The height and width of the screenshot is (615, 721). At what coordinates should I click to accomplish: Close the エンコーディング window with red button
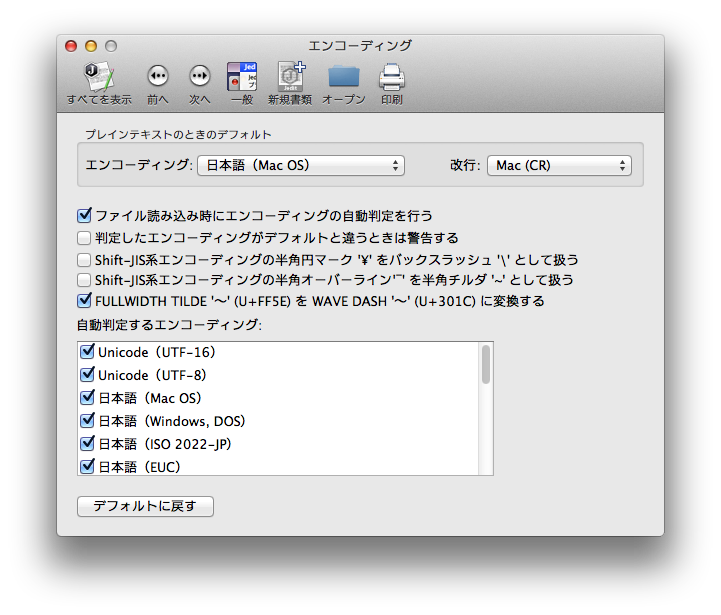[71, 46]
